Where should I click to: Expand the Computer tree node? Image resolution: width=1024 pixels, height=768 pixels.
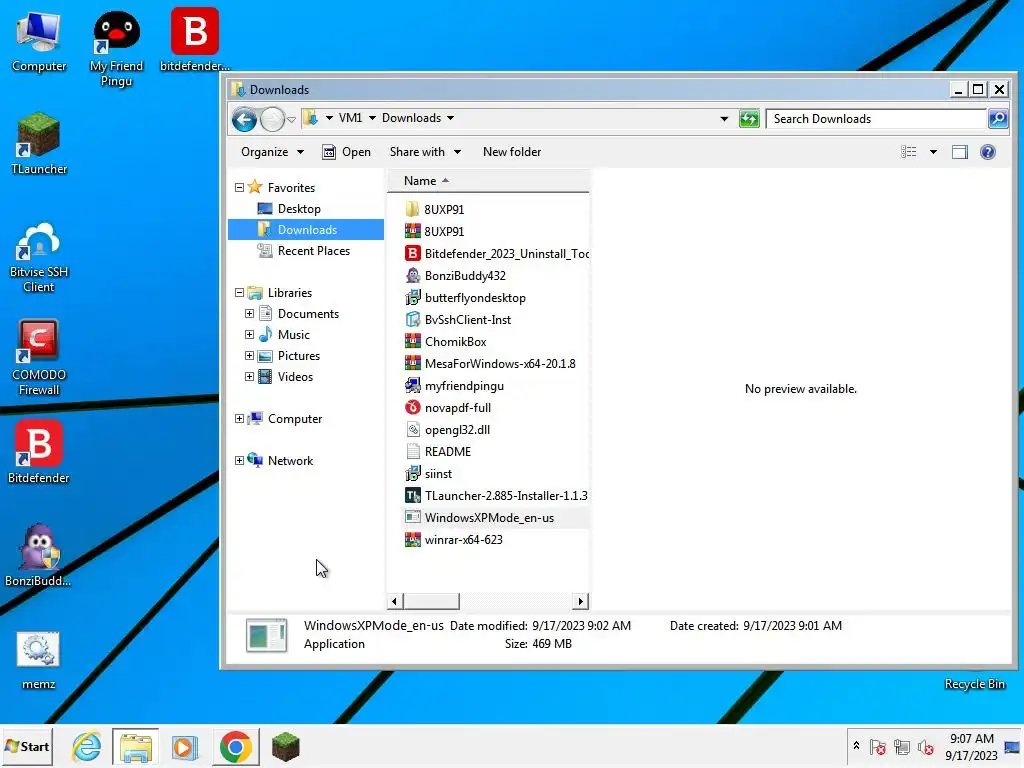(x=240, y=419)
